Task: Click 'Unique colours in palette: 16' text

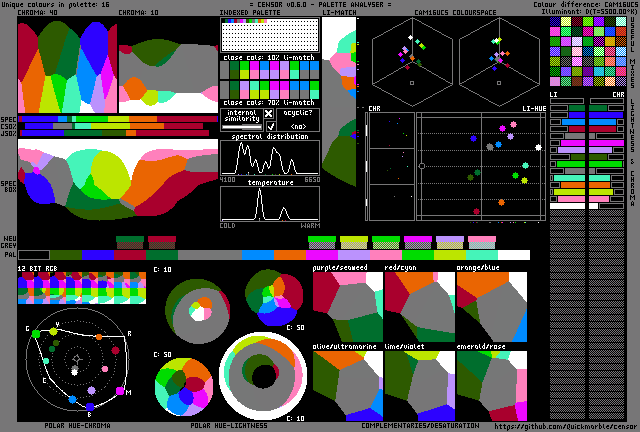Action: click(56, 4)
